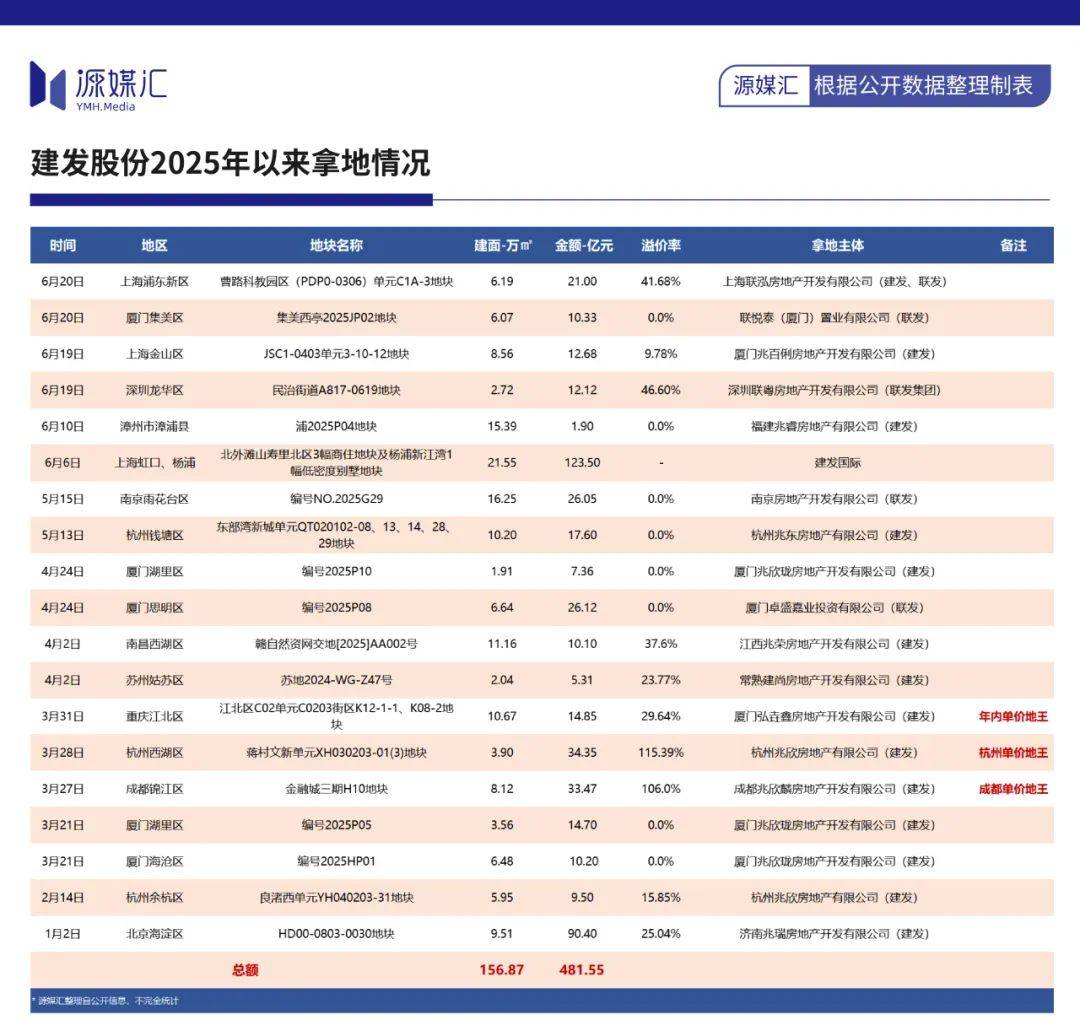Click the 9.78% premium rate cell
The image size is (1080, 1031).
pos(661,354)
